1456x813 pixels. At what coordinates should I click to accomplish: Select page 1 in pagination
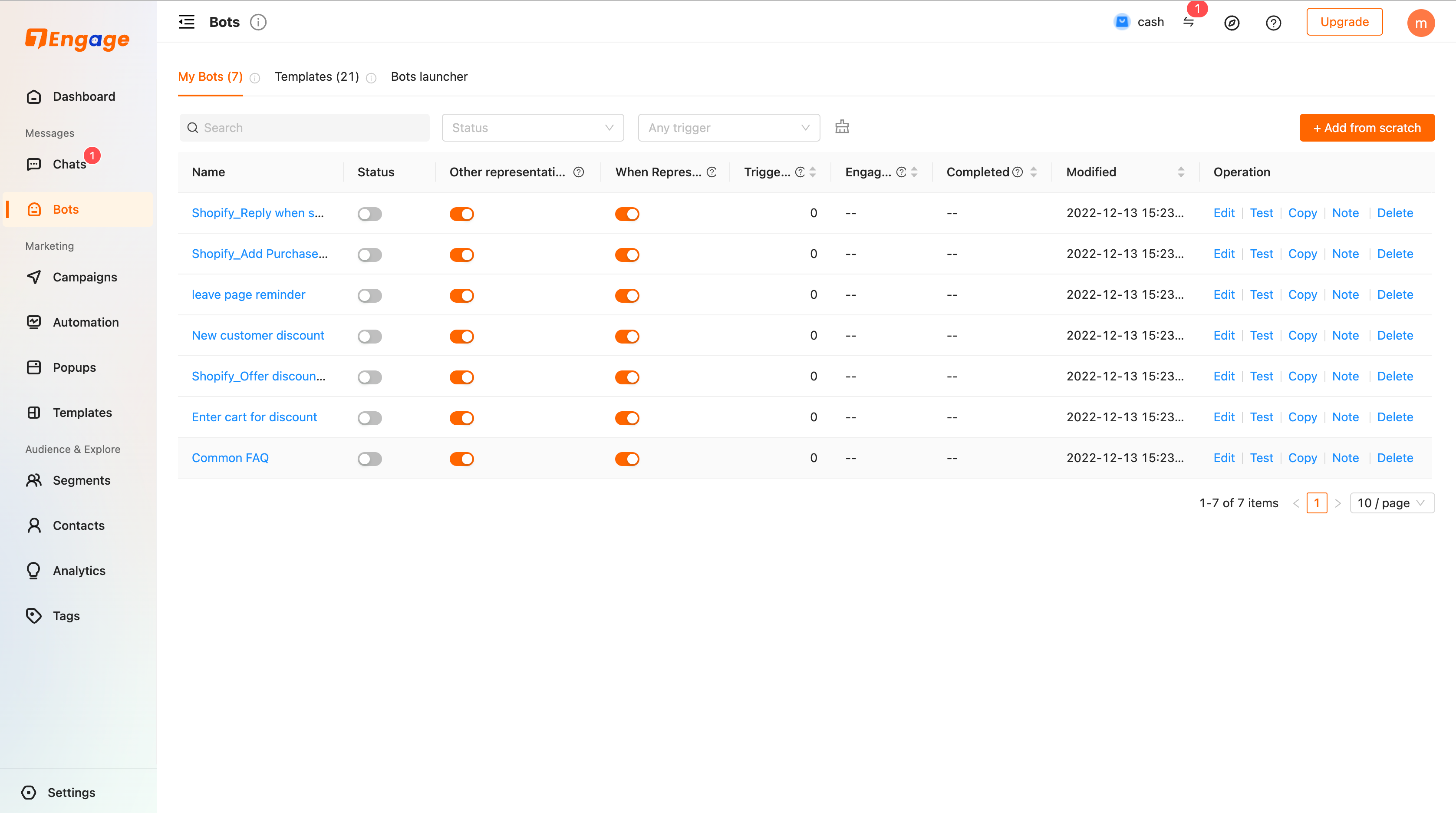click(x=1316, y=502)
